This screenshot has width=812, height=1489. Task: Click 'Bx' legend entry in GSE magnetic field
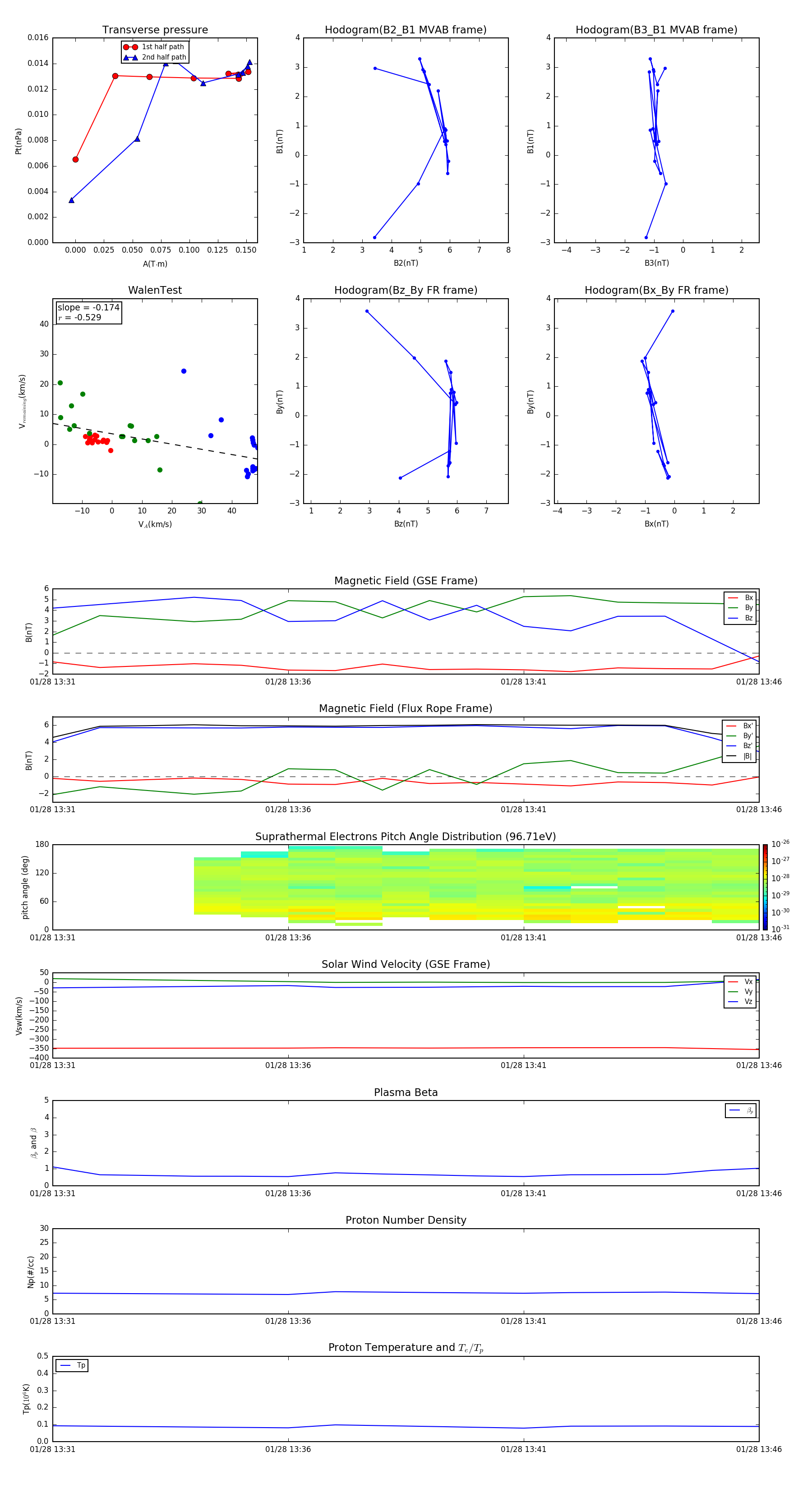pyautogui.click(x=740, y=598)
